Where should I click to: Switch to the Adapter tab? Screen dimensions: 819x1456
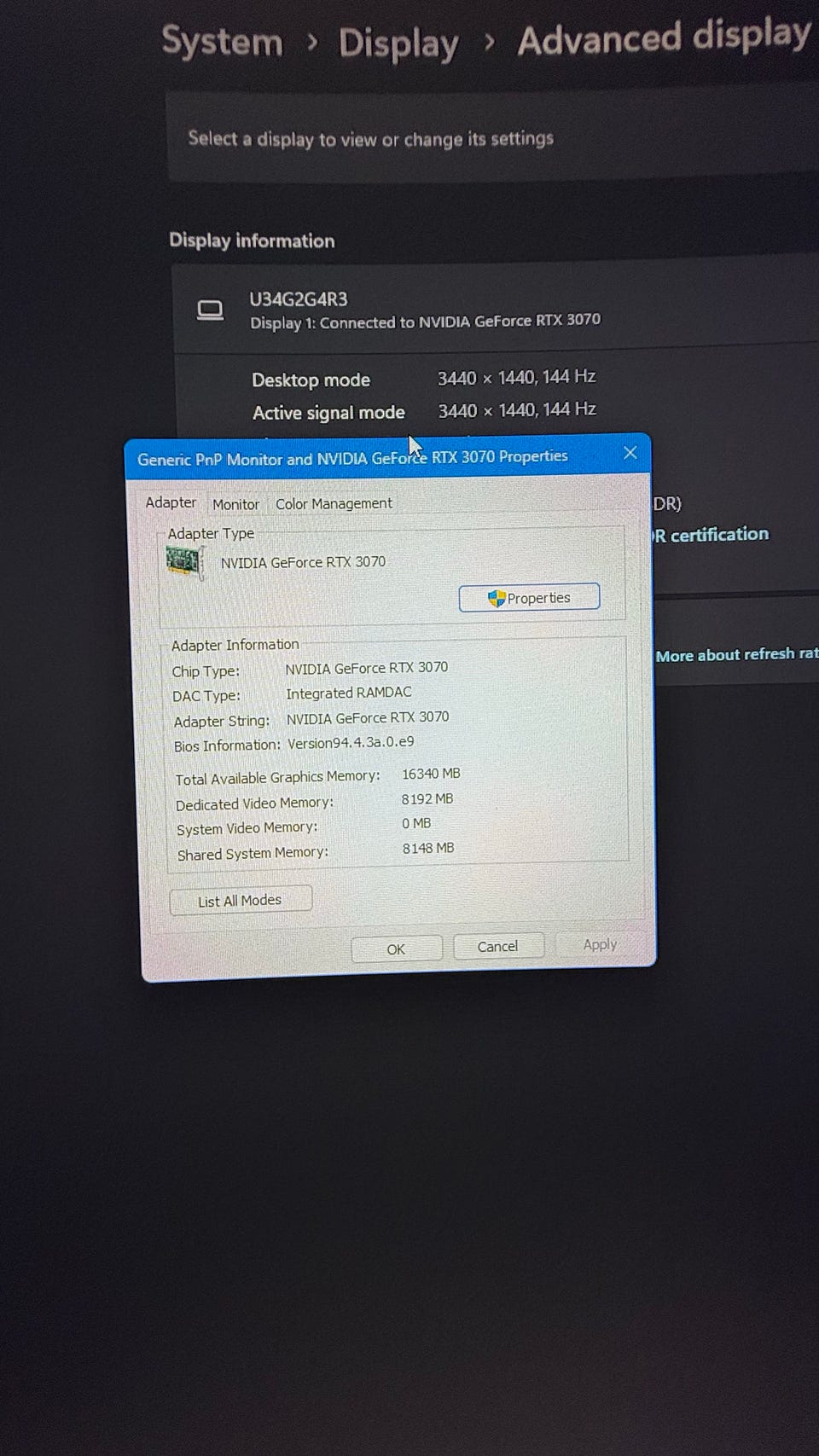[x=171, y=502]
